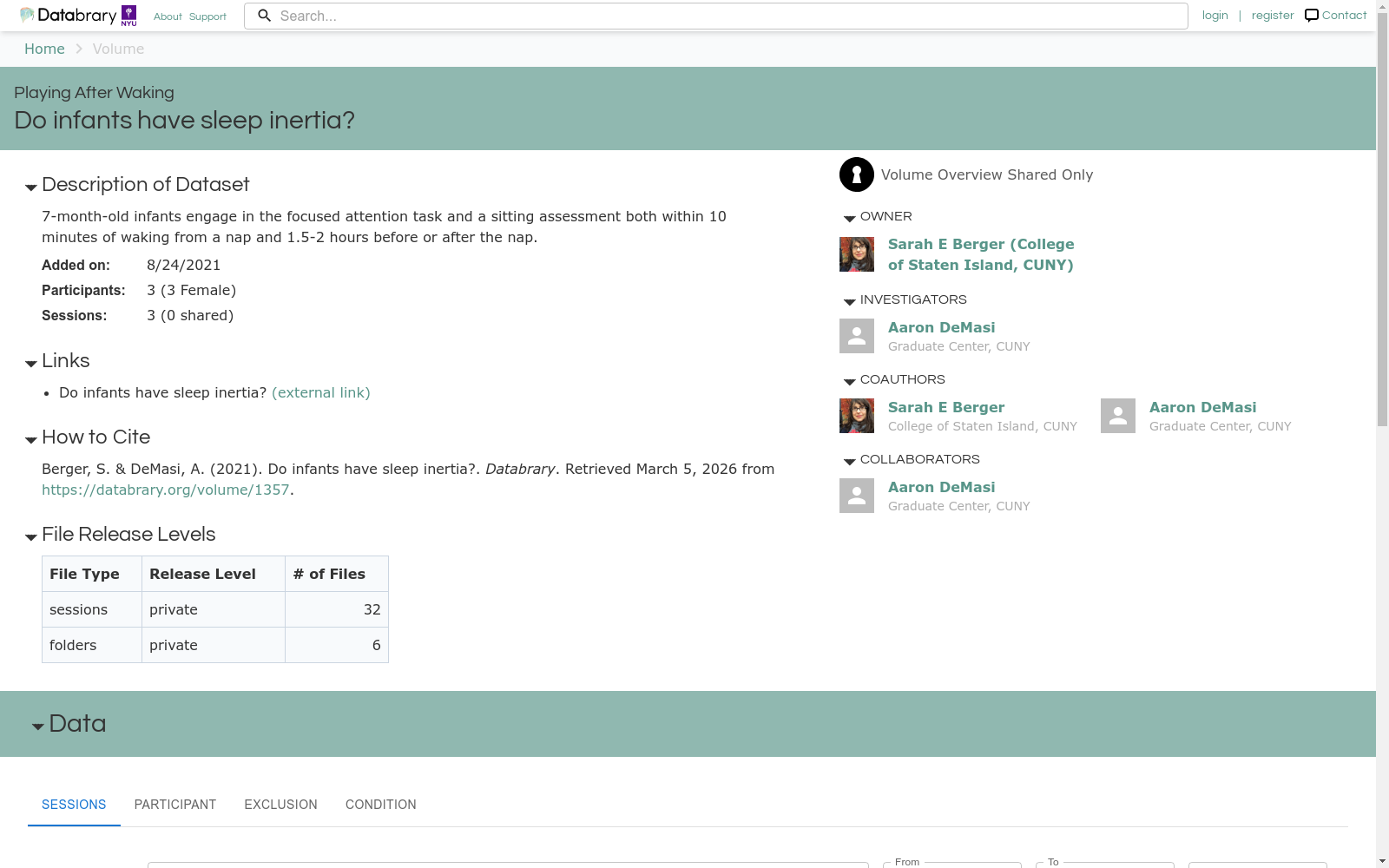
Task: Click the Volume Overview Shared Only keyhole icon
Action: pos(856,174)
